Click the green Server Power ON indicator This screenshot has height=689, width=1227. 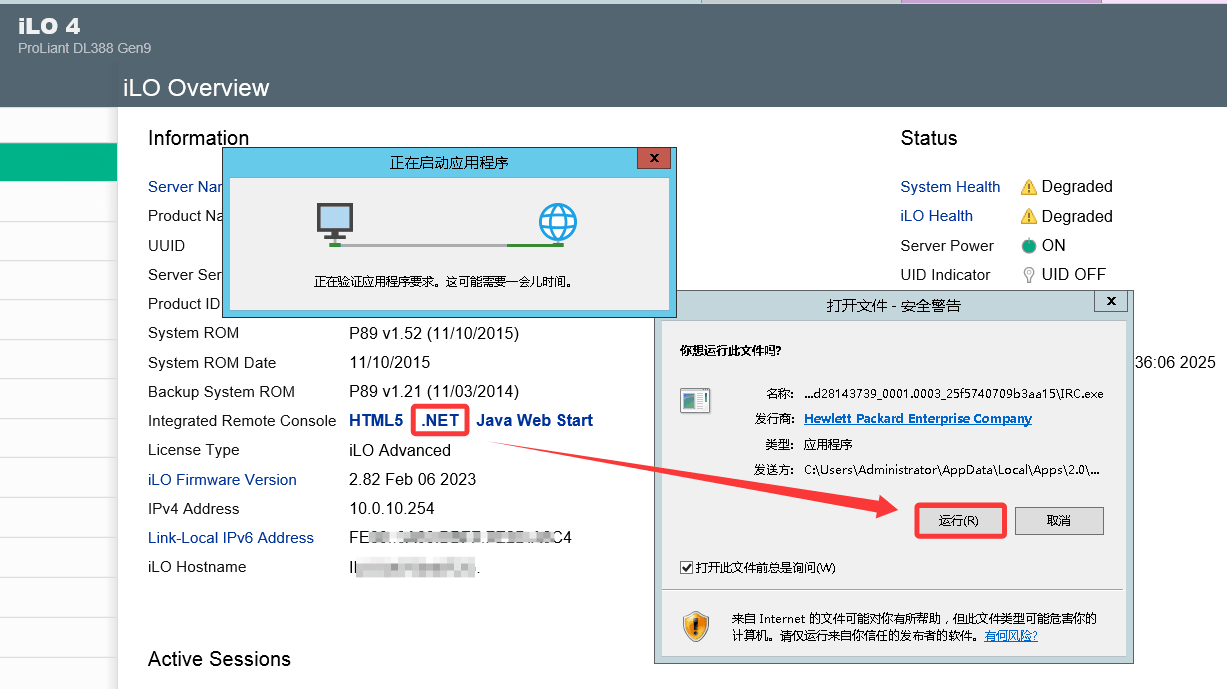[1028, 246]
